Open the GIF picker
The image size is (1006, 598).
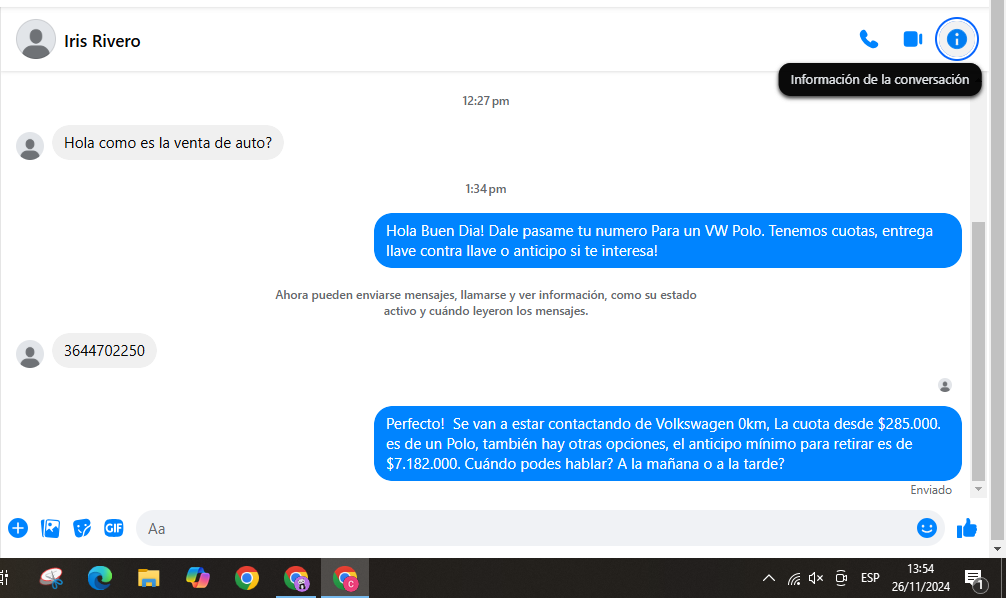(x=114, y=528)
